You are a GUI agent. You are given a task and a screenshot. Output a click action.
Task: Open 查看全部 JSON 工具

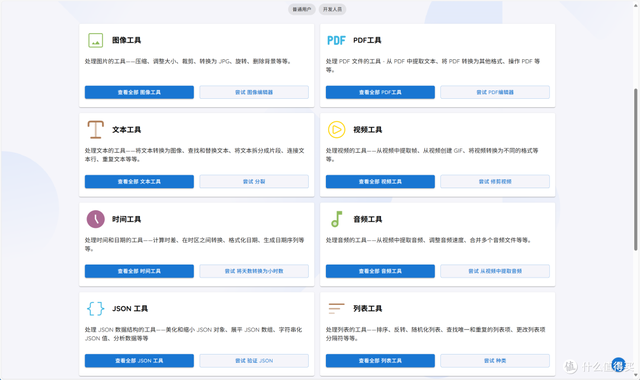click(x=139, y=360)
